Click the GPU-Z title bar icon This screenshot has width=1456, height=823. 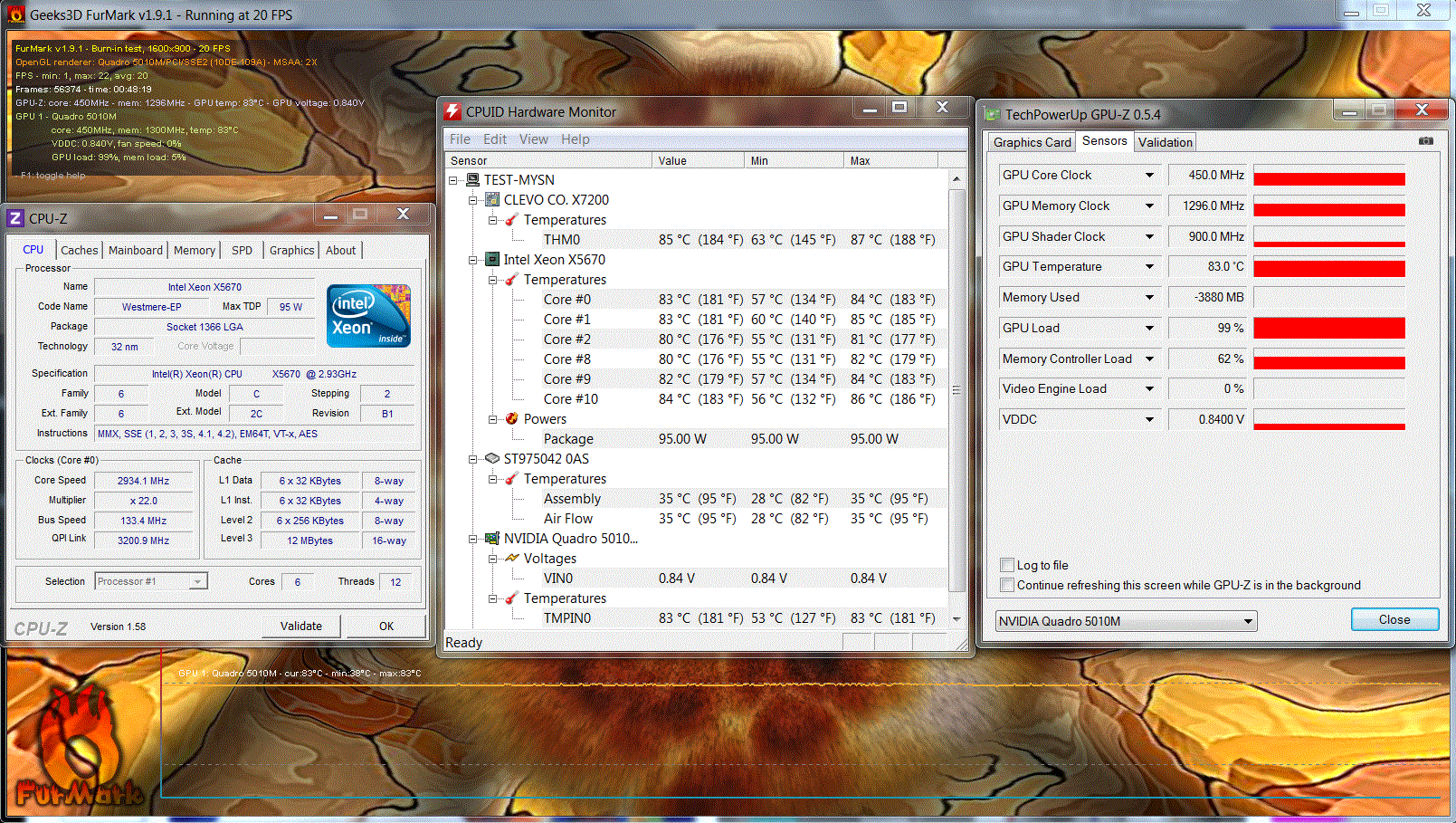point(993,114)
